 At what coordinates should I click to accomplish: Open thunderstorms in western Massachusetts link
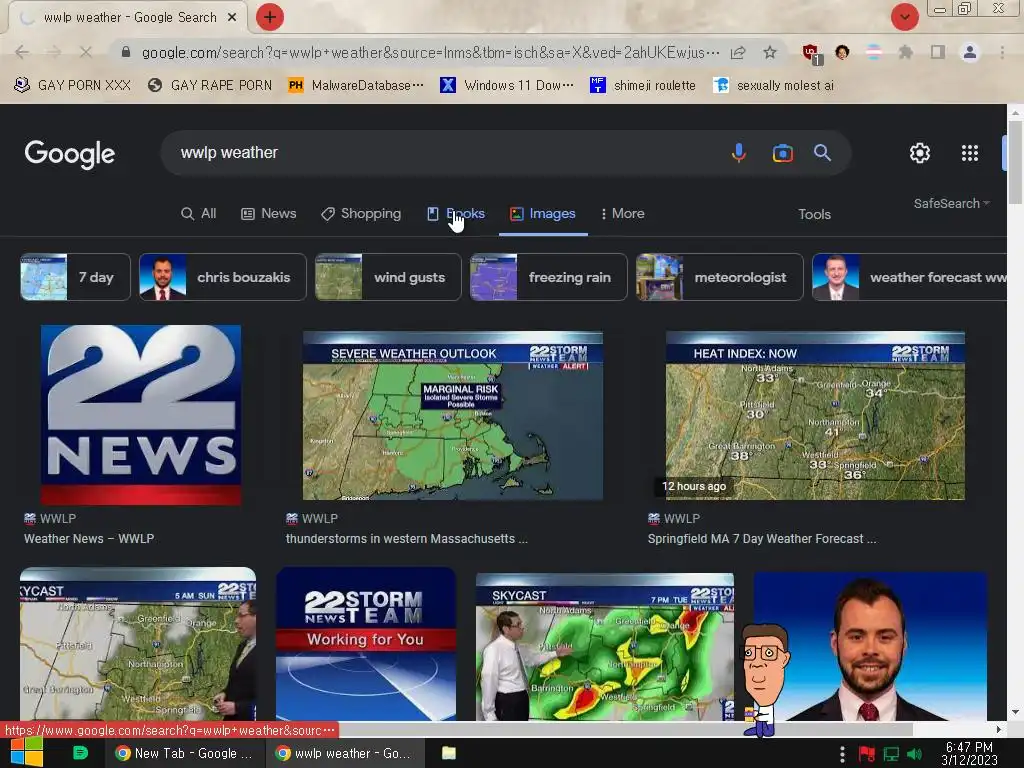coord(406,539)
